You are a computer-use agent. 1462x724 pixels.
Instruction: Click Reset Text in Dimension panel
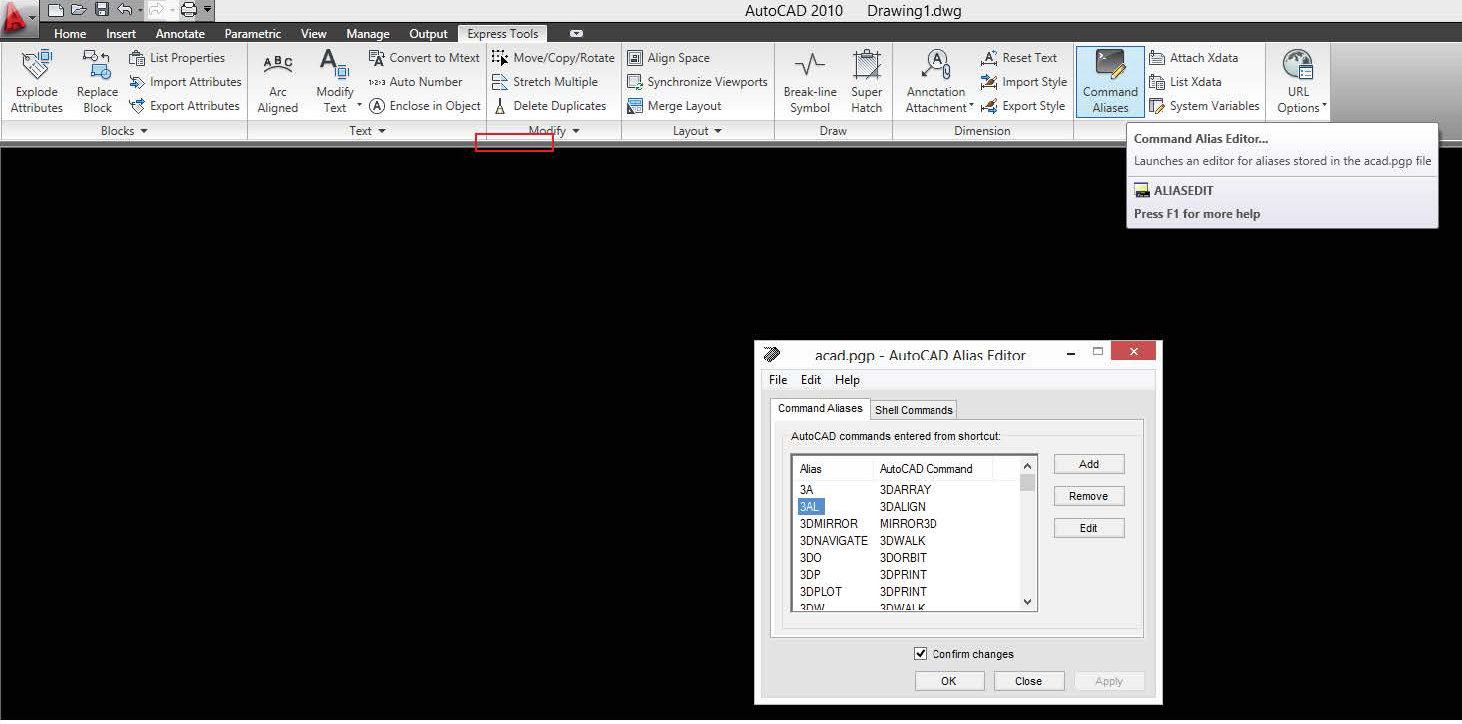point(1018,58)
